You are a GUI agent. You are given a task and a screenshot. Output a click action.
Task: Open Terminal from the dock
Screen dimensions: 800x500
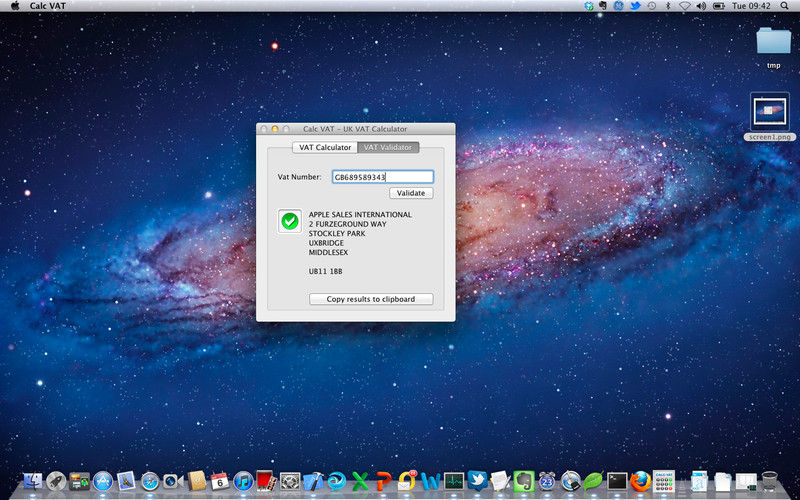(617, 481)
